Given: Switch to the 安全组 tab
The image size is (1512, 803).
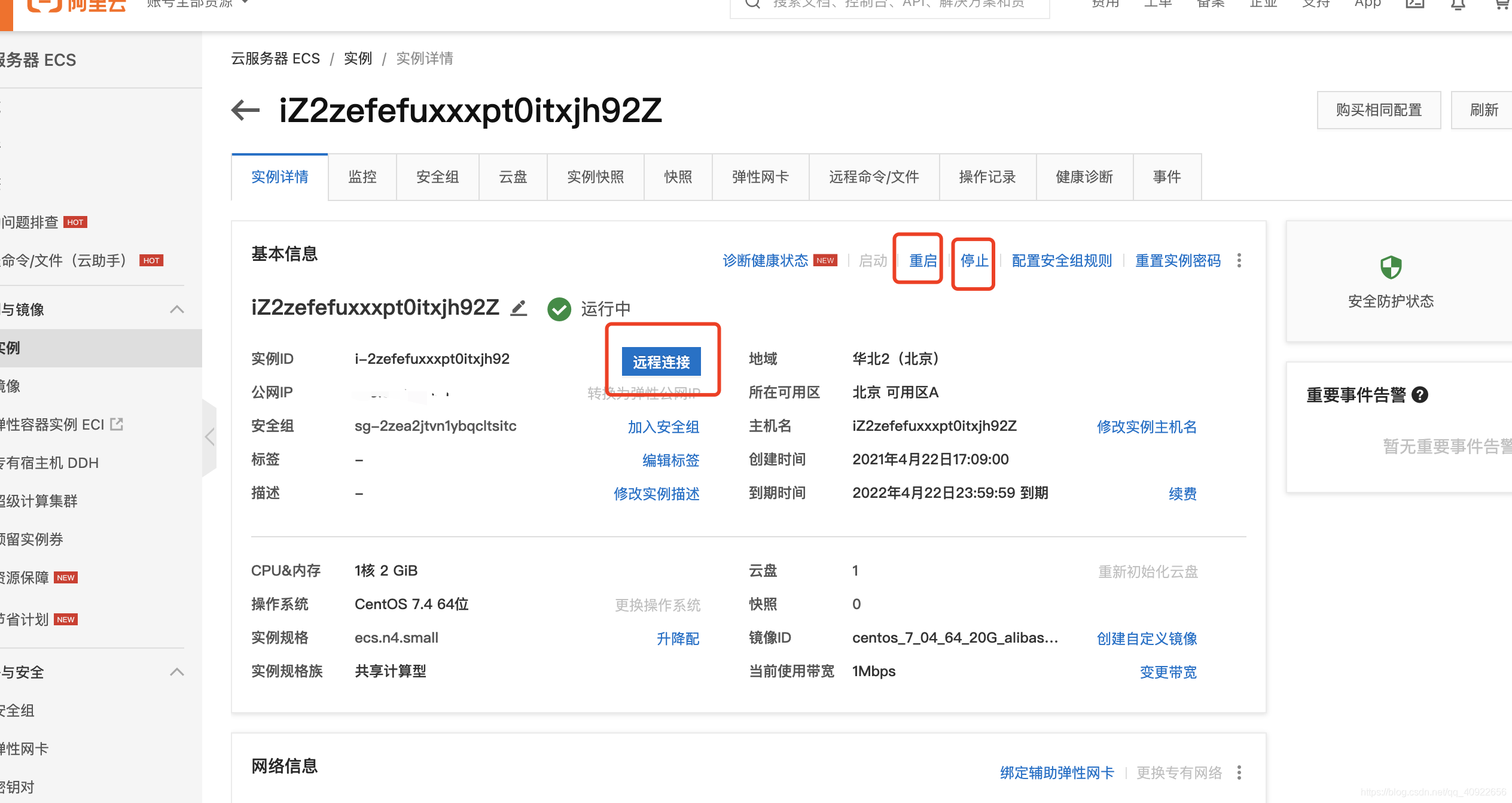Looking at the screenshot, I should (437, 177).
